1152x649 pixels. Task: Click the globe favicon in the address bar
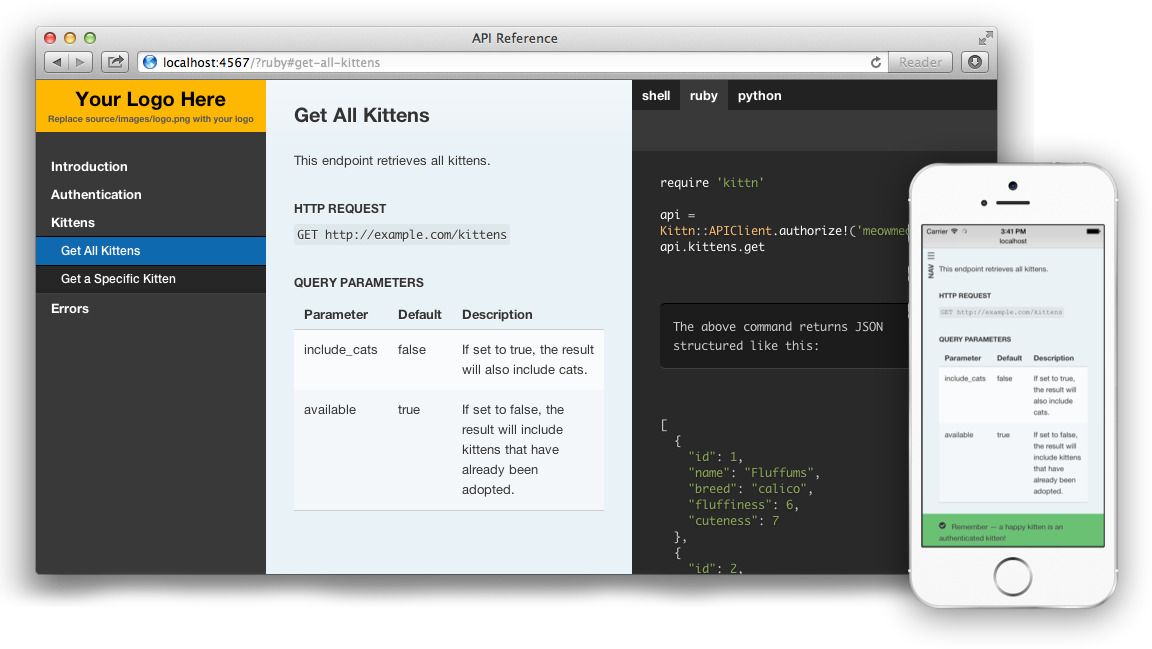148,61
